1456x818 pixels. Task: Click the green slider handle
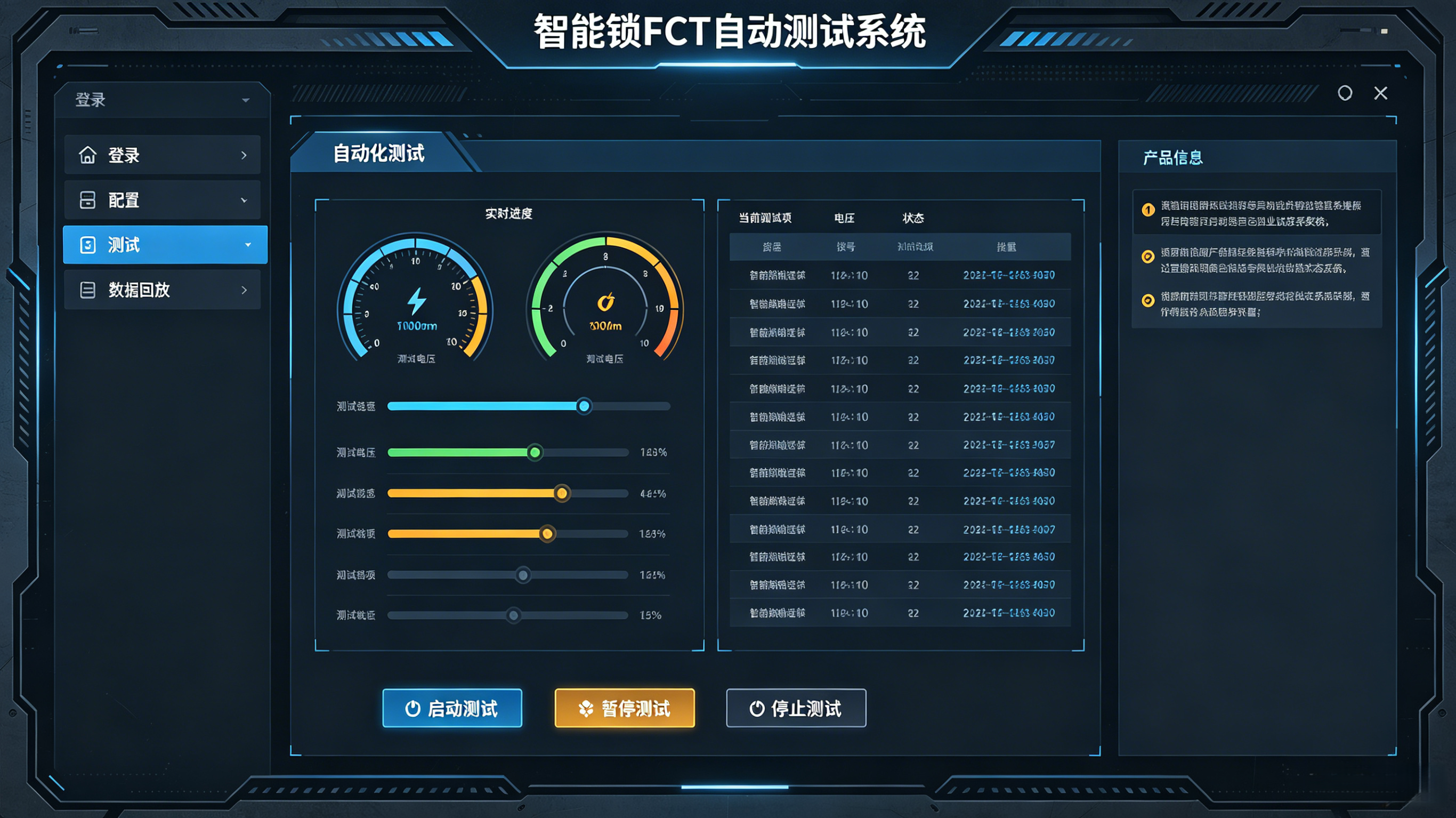(535, 453)
